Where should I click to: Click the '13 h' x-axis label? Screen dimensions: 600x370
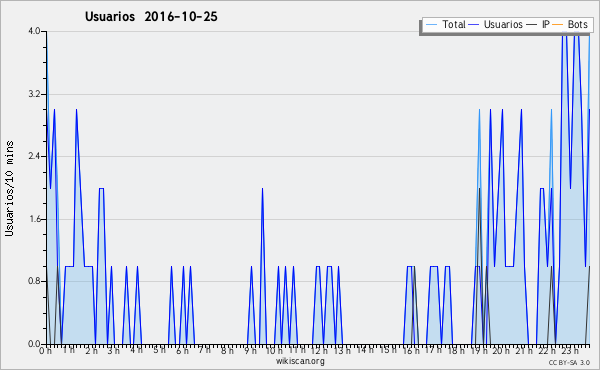coord(342,351)
